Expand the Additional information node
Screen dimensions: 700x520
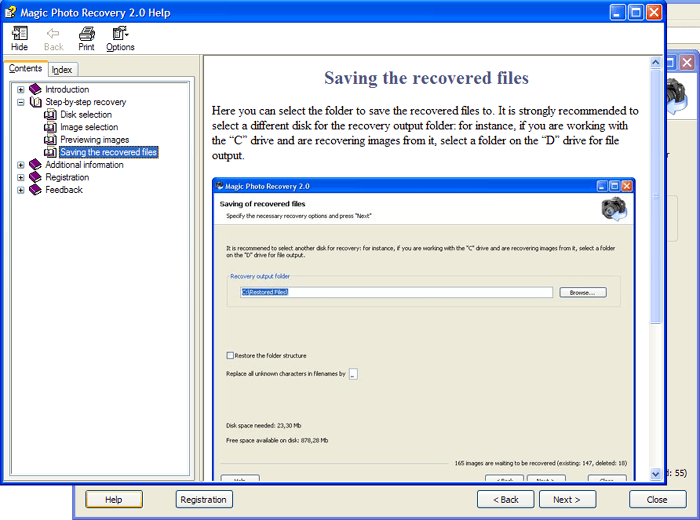pos(21,165)
